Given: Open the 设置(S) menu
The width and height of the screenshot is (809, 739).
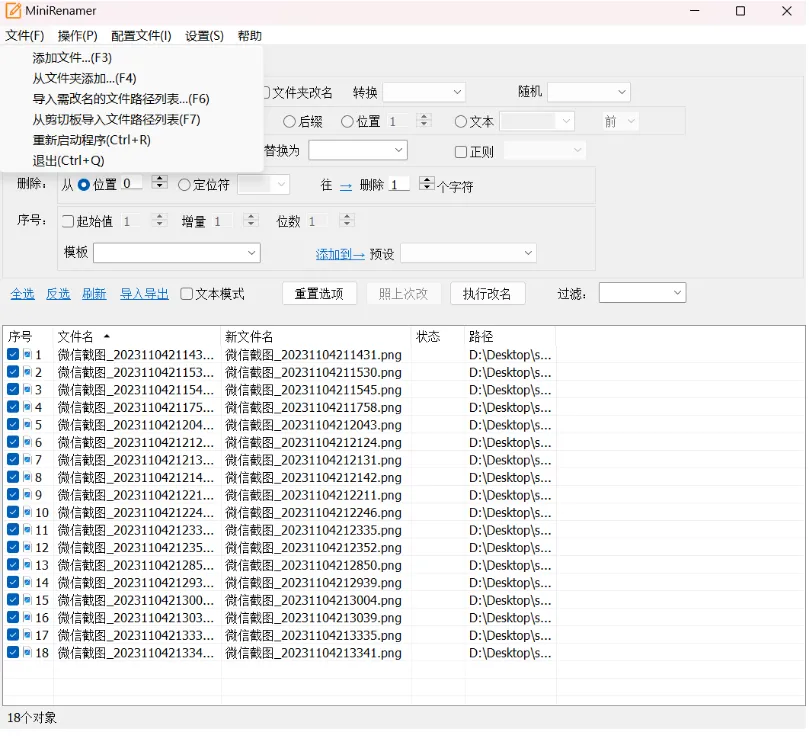Looking at the screenshot, I should pos(204,36).
